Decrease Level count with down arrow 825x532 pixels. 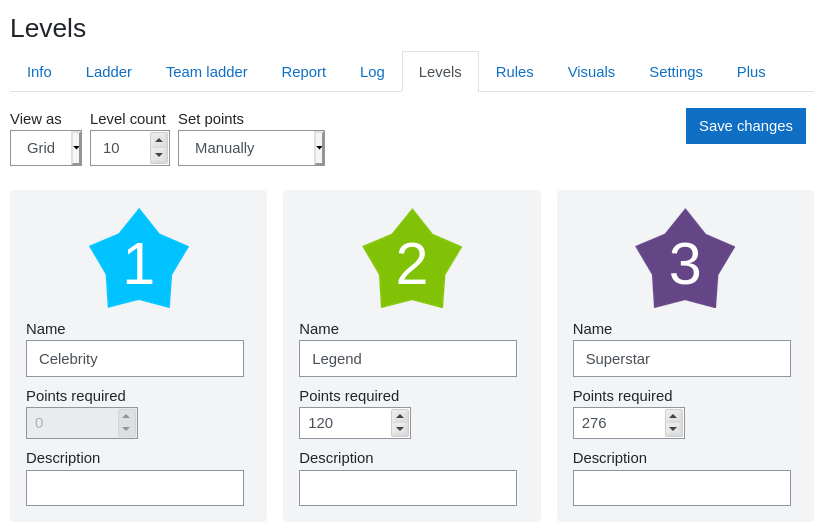(159, 155)
